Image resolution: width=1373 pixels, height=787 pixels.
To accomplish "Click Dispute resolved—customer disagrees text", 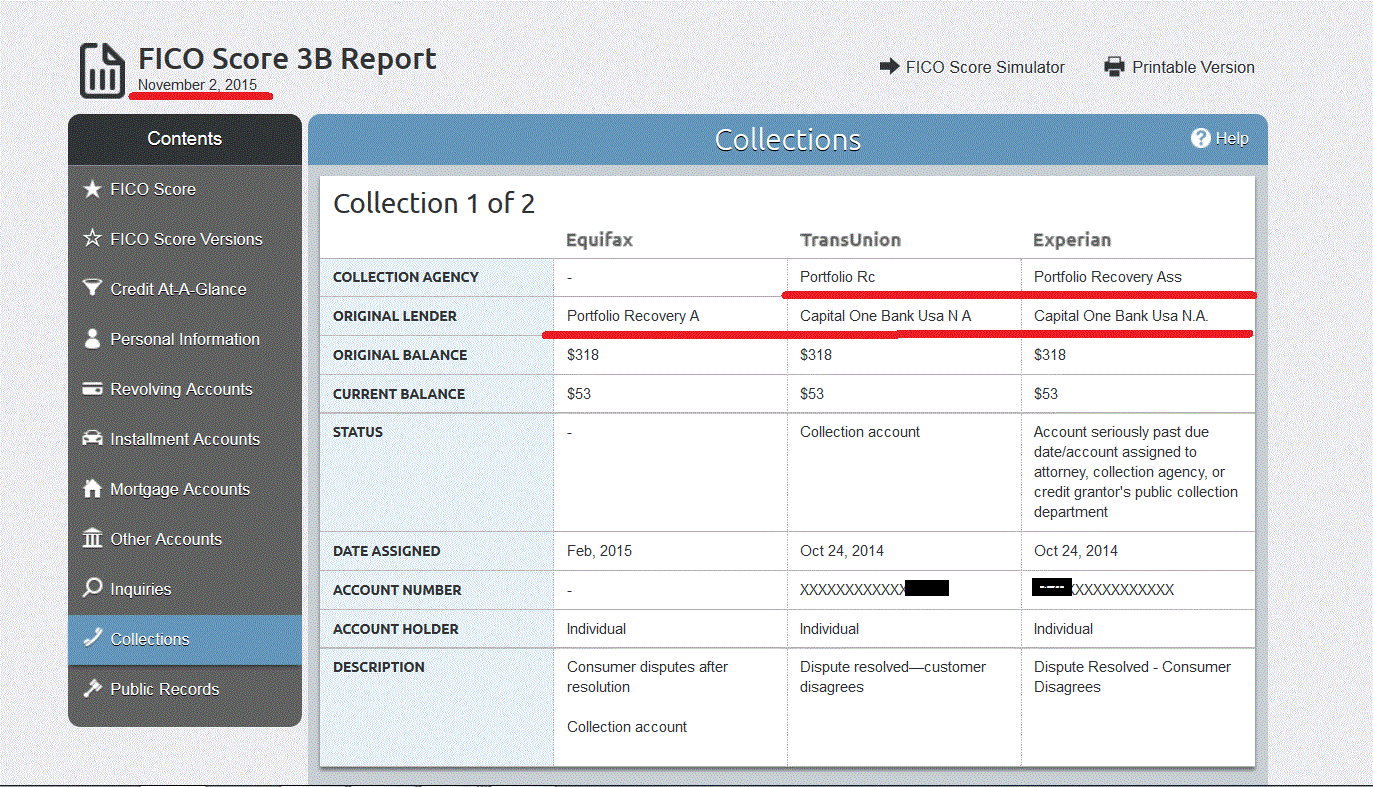I will pos(893,677).
